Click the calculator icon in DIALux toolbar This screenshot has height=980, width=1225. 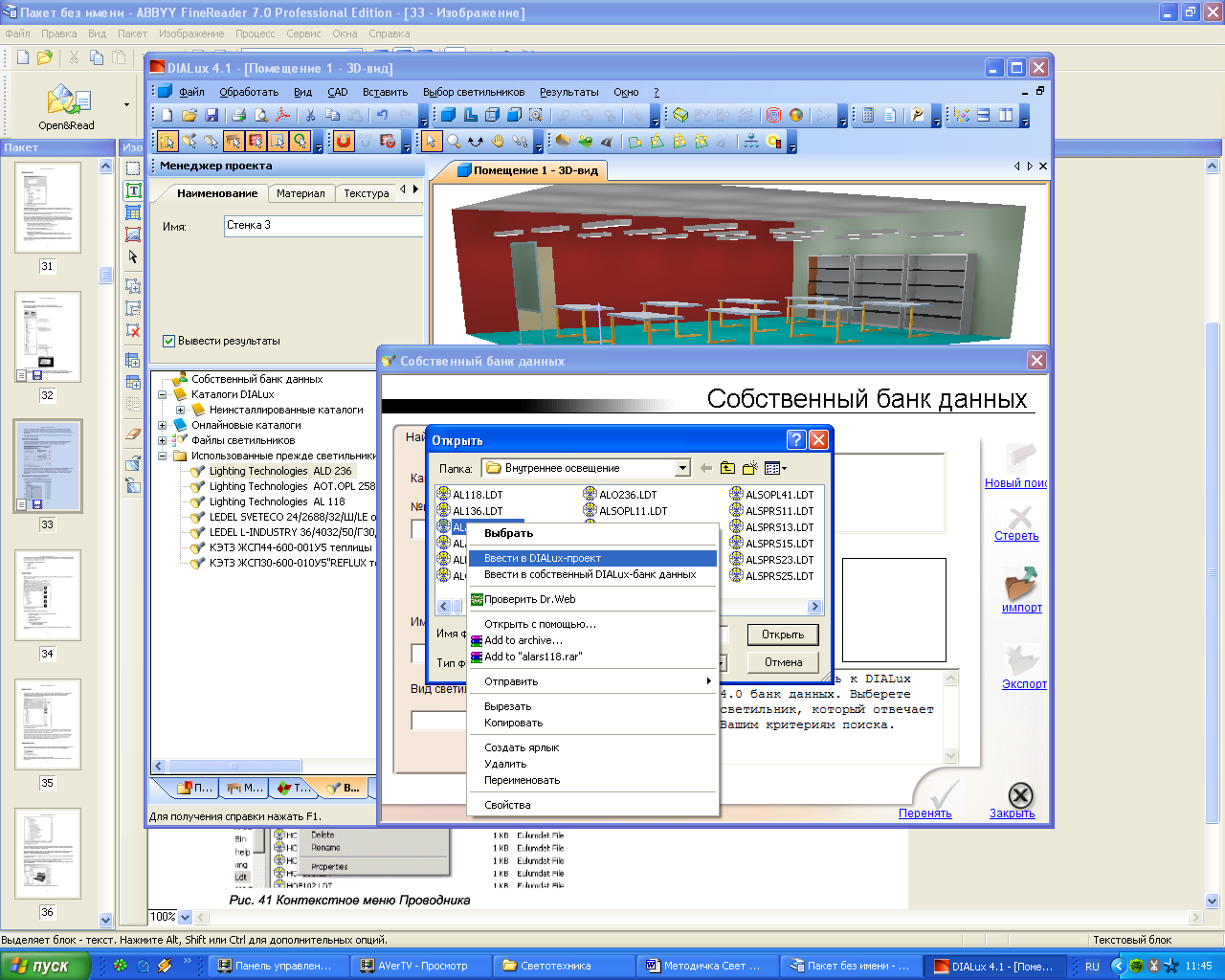pyautogui.click(x=867, y=115)
